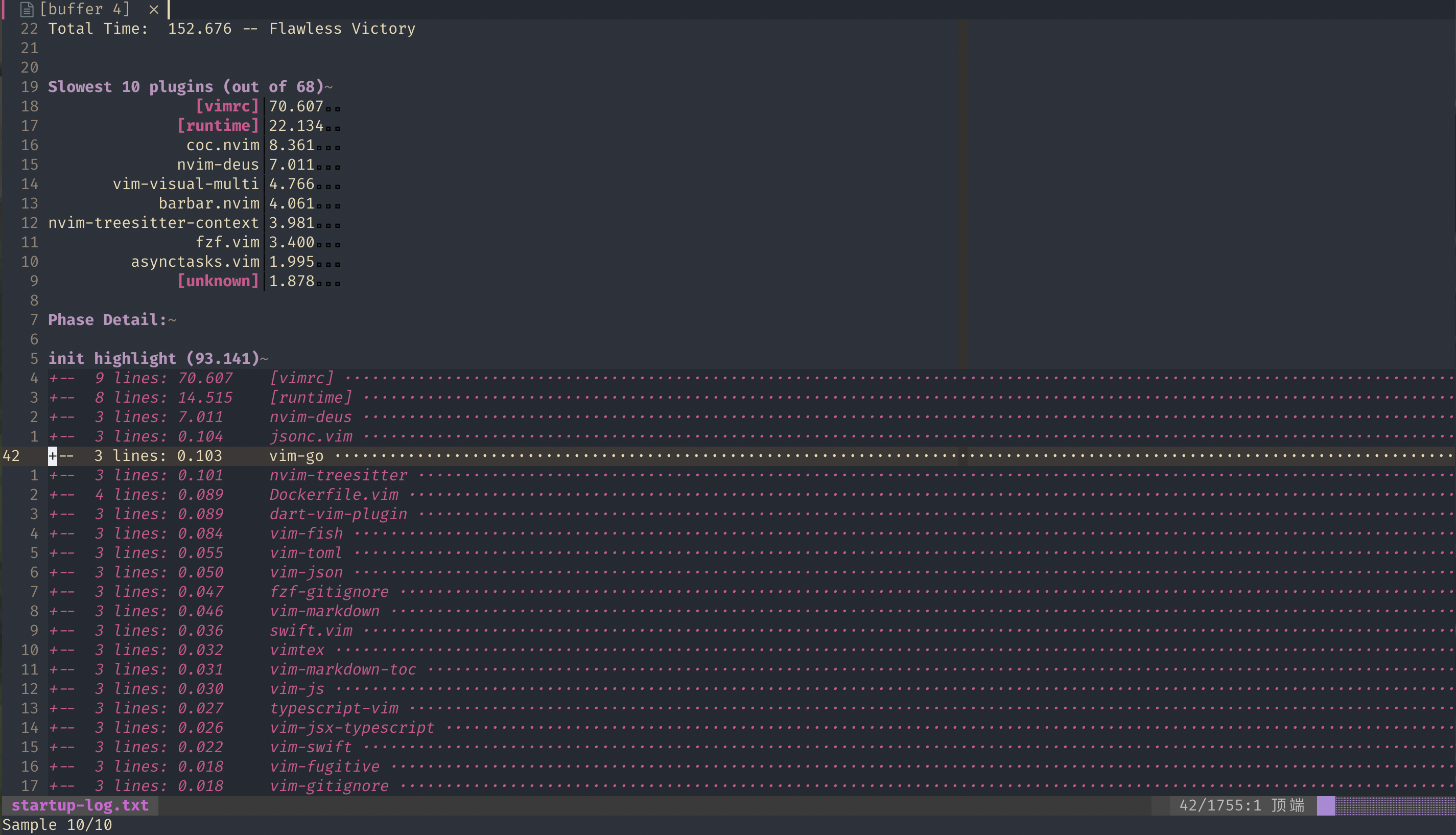Click the Slowest 10 plugins heading
The image size is (1456, 835).
coord(186,87)
